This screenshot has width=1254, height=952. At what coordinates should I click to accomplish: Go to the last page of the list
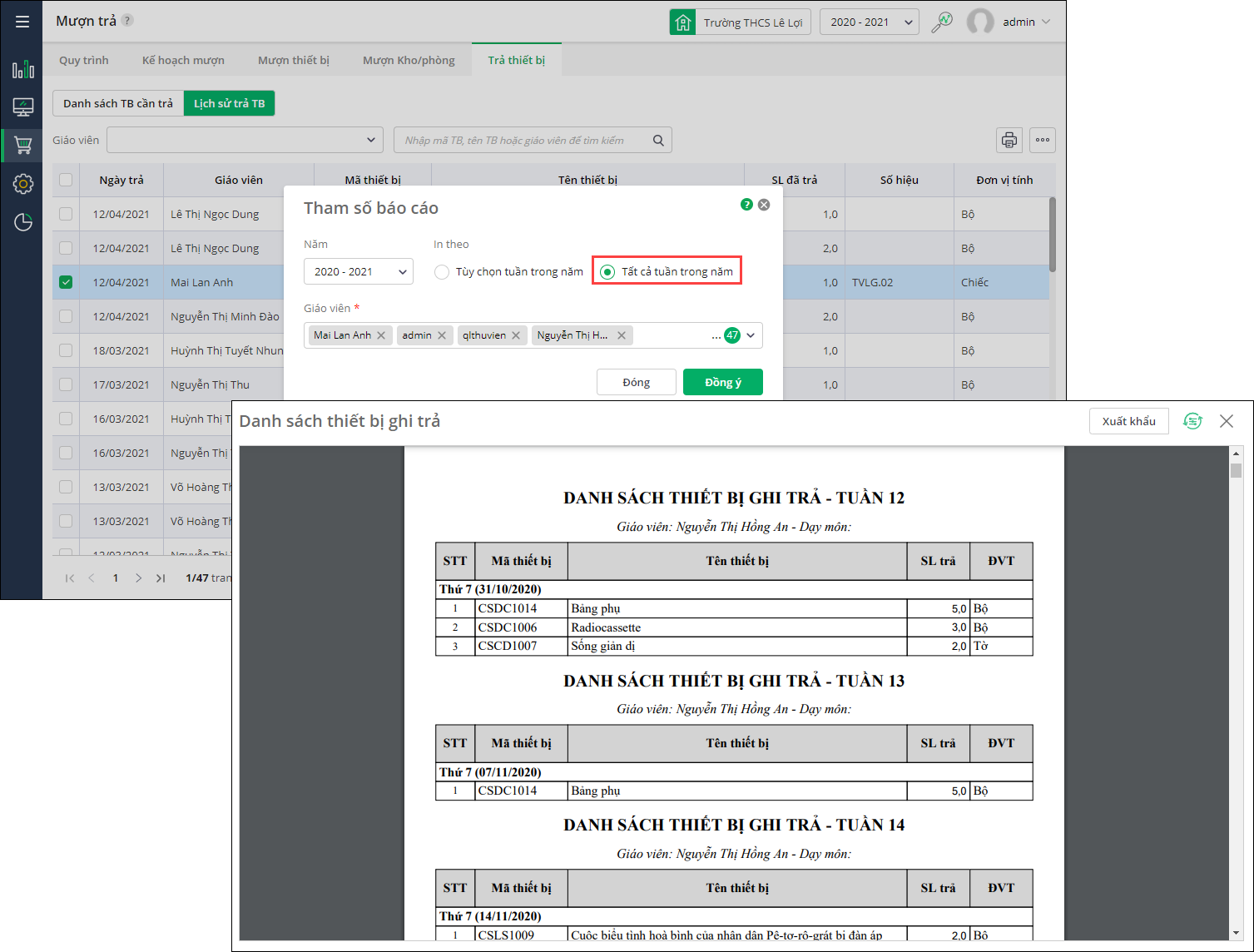(161, 578)
